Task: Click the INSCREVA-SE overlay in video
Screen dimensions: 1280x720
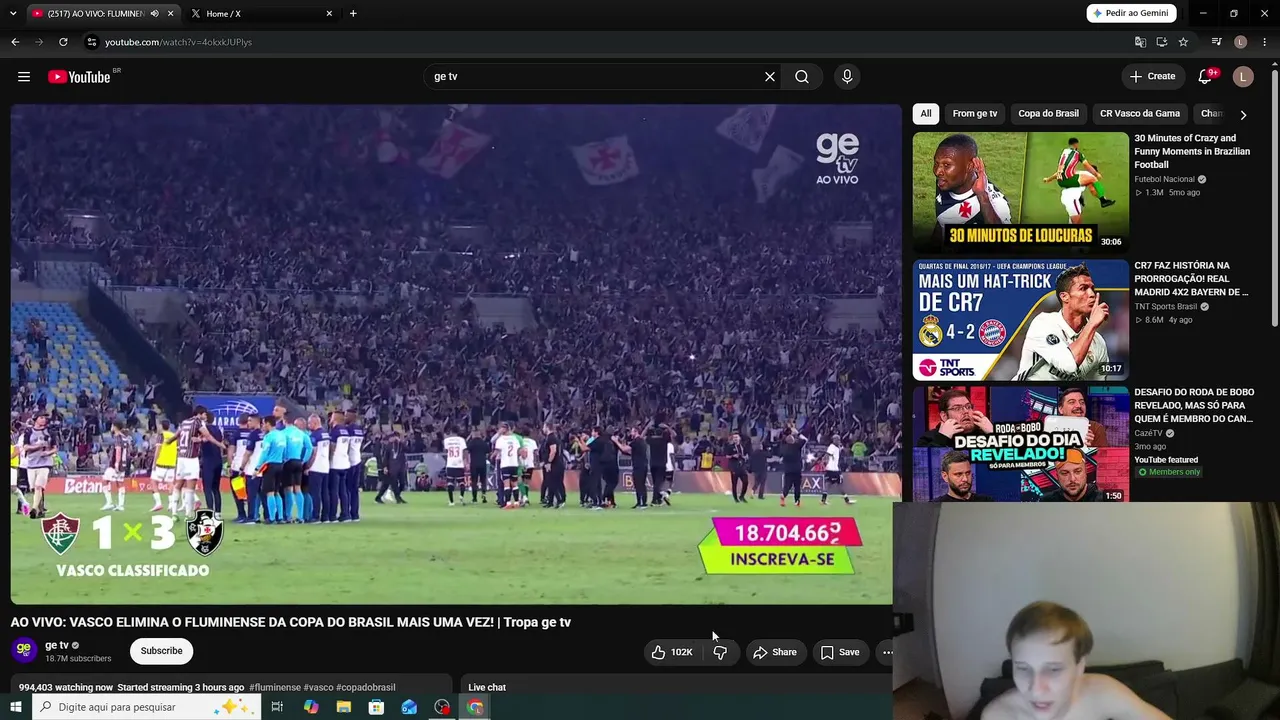Action: click(x=782, y=559)
